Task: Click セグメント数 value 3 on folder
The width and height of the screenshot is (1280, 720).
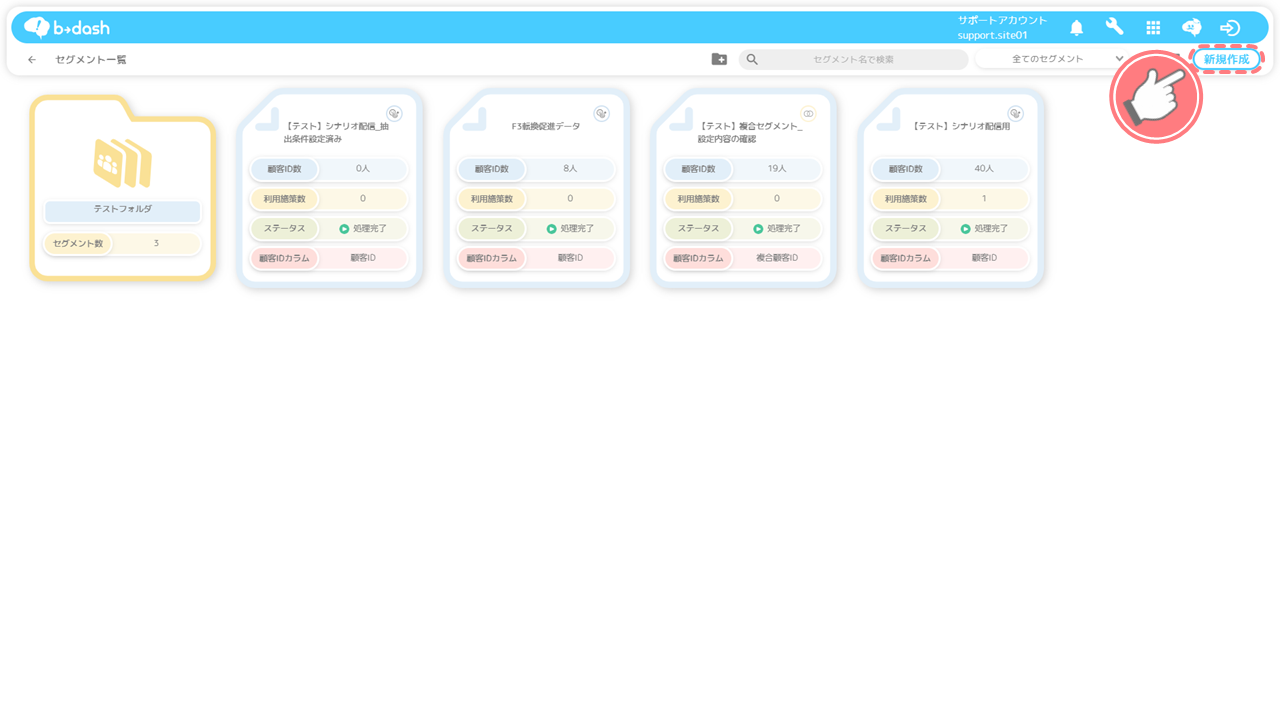Action: [156, 243]
